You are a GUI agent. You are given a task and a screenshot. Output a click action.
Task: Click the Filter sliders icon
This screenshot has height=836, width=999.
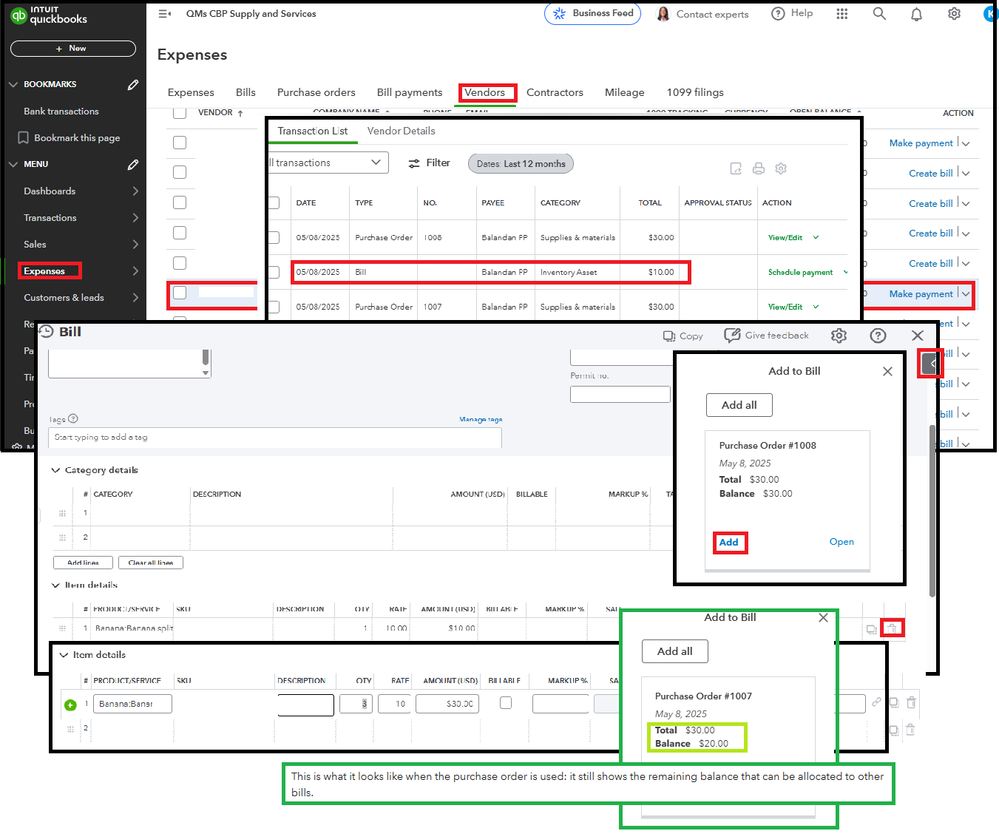pyautogui.click(x=414, y=163)
